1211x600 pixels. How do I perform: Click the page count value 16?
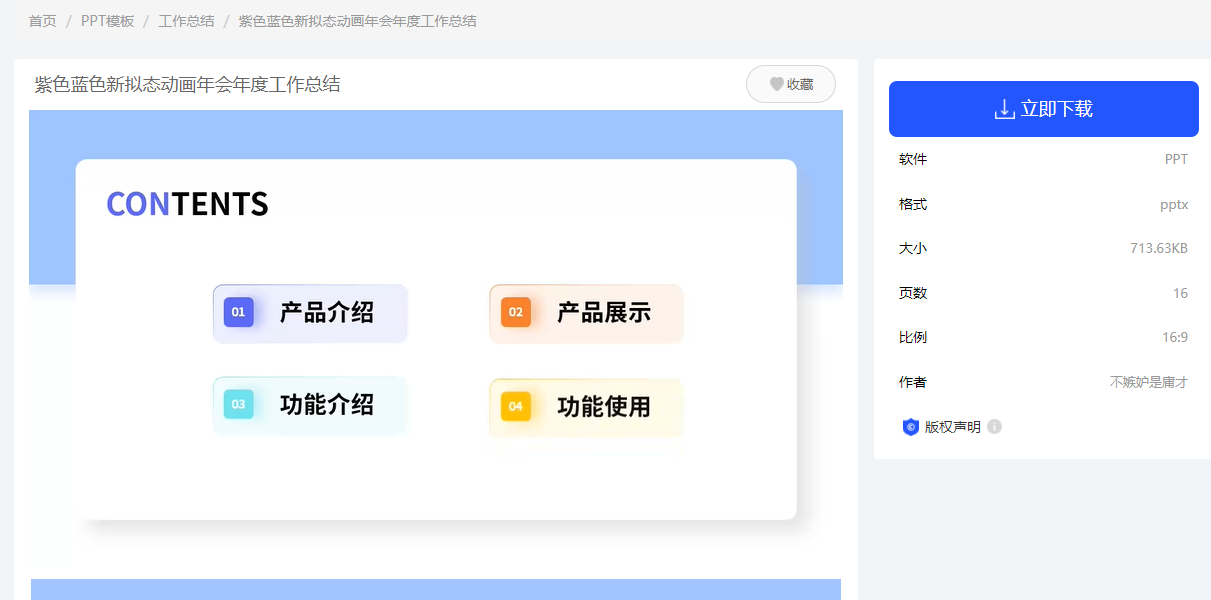1181,293
